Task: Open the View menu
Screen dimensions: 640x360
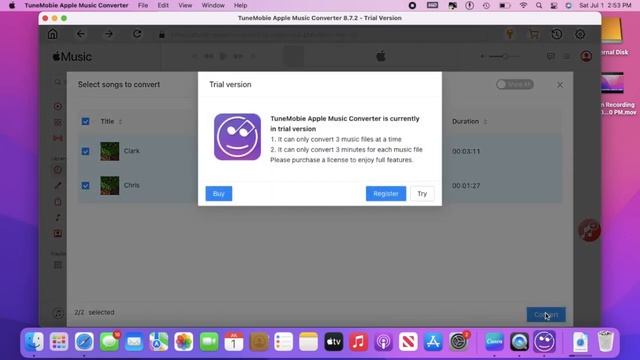Action: point(185,5)
